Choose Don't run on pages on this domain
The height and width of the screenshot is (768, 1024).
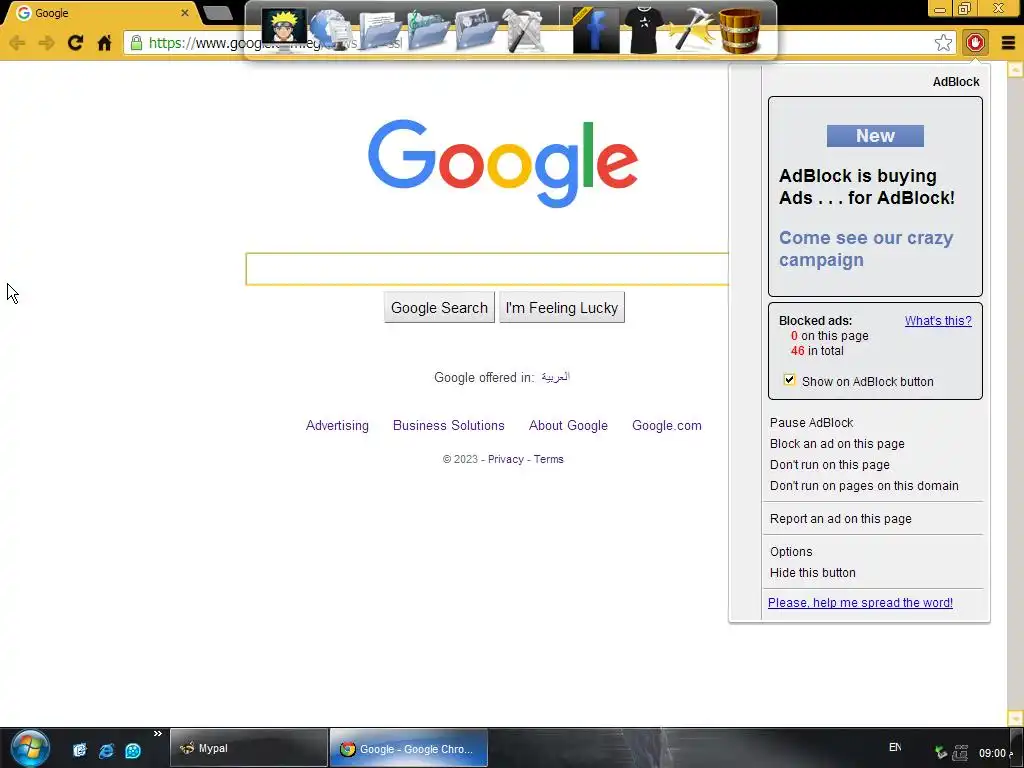pos(864,485)
